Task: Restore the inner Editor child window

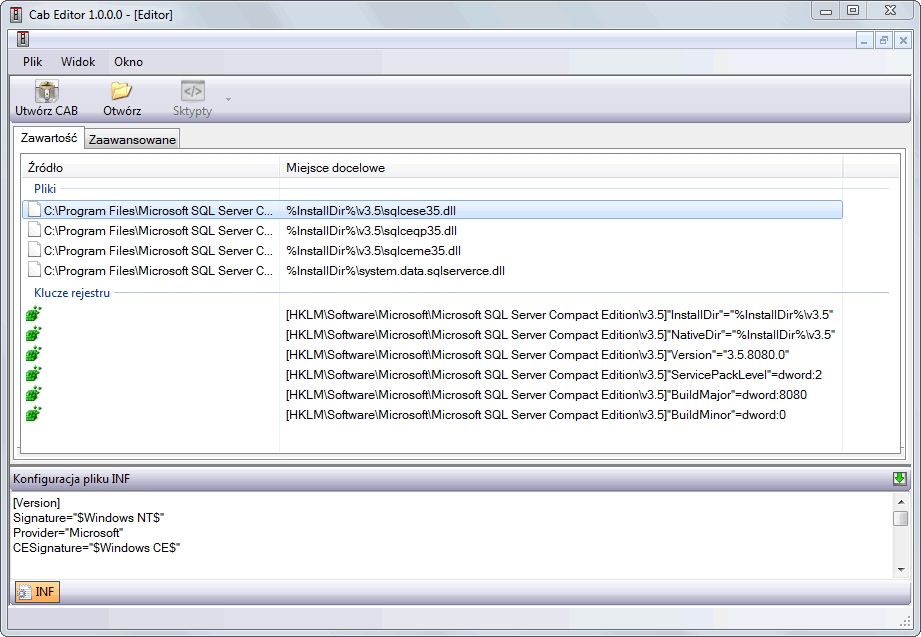Action: point(883,41)
